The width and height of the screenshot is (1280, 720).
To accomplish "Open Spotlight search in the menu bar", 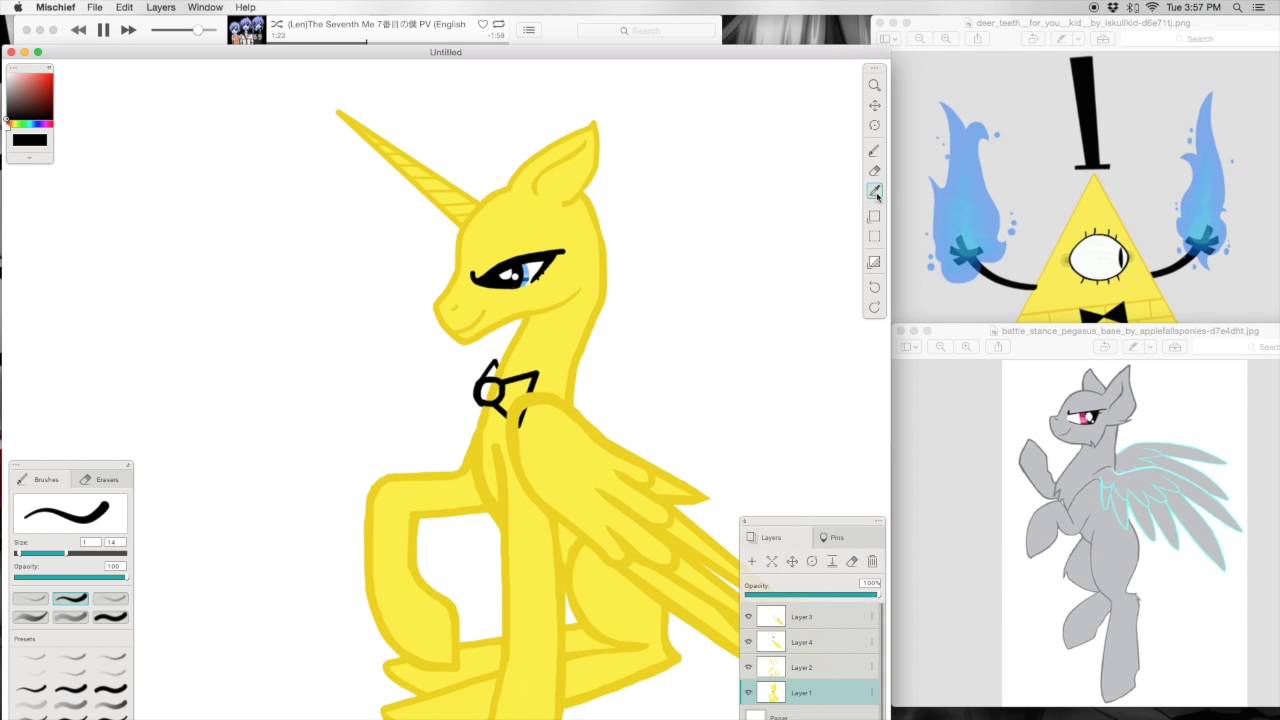I will click(x=1238, y=7).
